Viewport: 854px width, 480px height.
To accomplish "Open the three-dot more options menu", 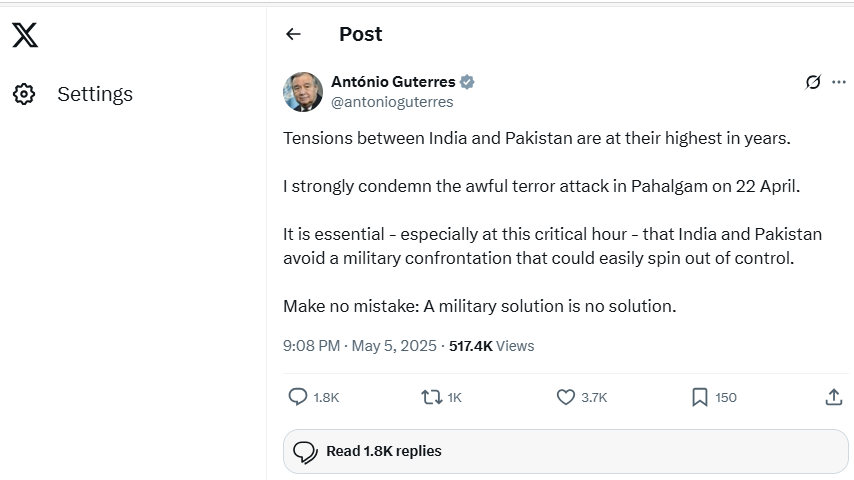I will click(x=839, y=82).
